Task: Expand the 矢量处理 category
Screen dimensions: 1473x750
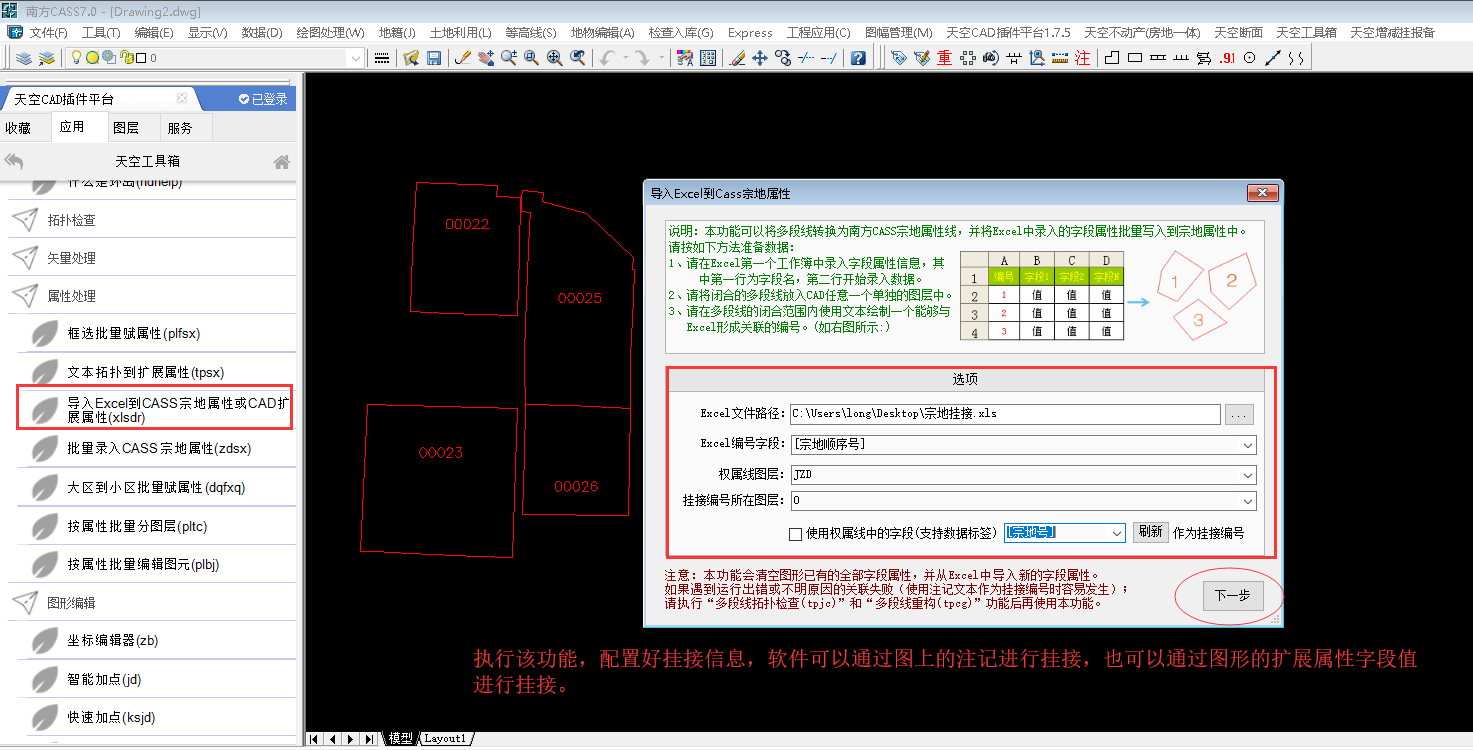Action: pos(150,258)
